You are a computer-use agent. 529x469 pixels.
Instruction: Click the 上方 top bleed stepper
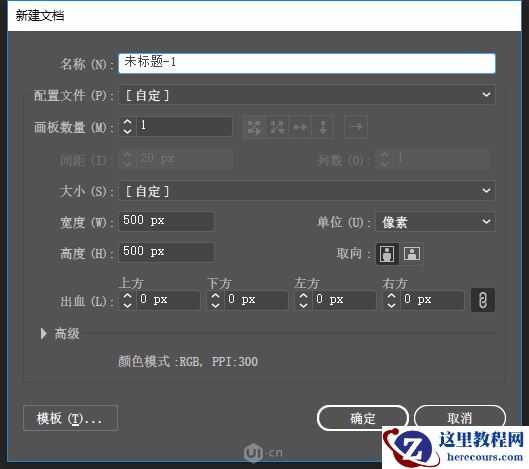[x=128, y=300]
